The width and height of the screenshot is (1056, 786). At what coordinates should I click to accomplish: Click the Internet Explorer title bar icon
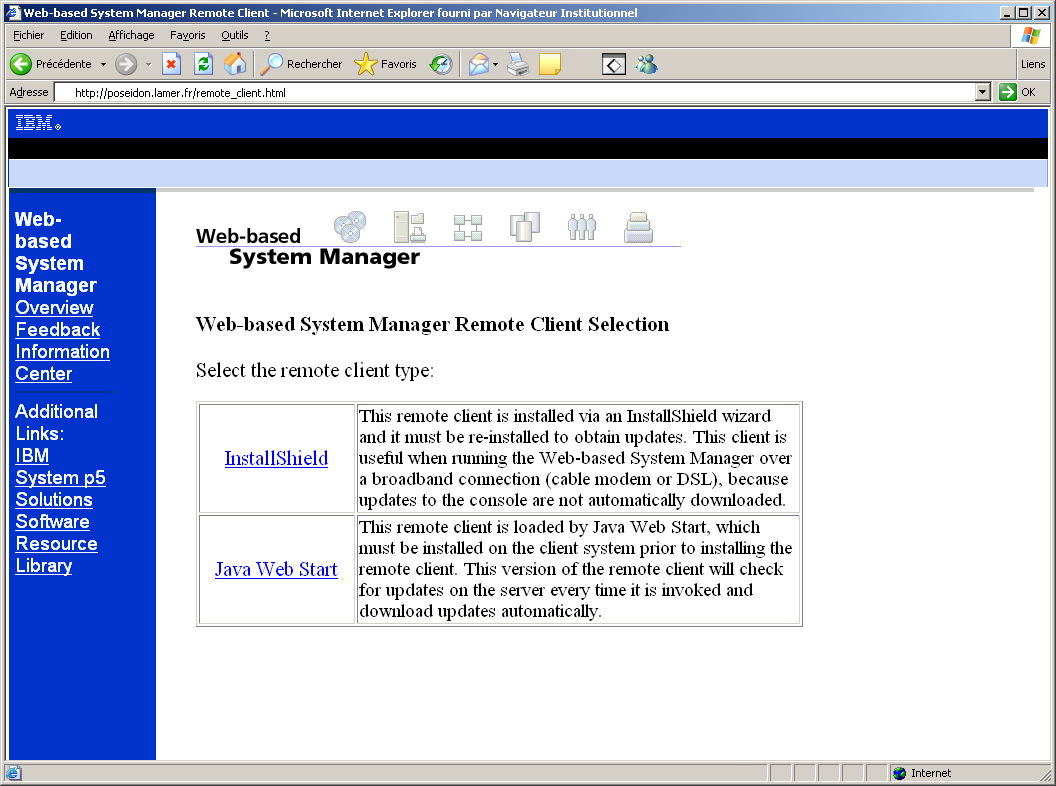click(13, 13)
